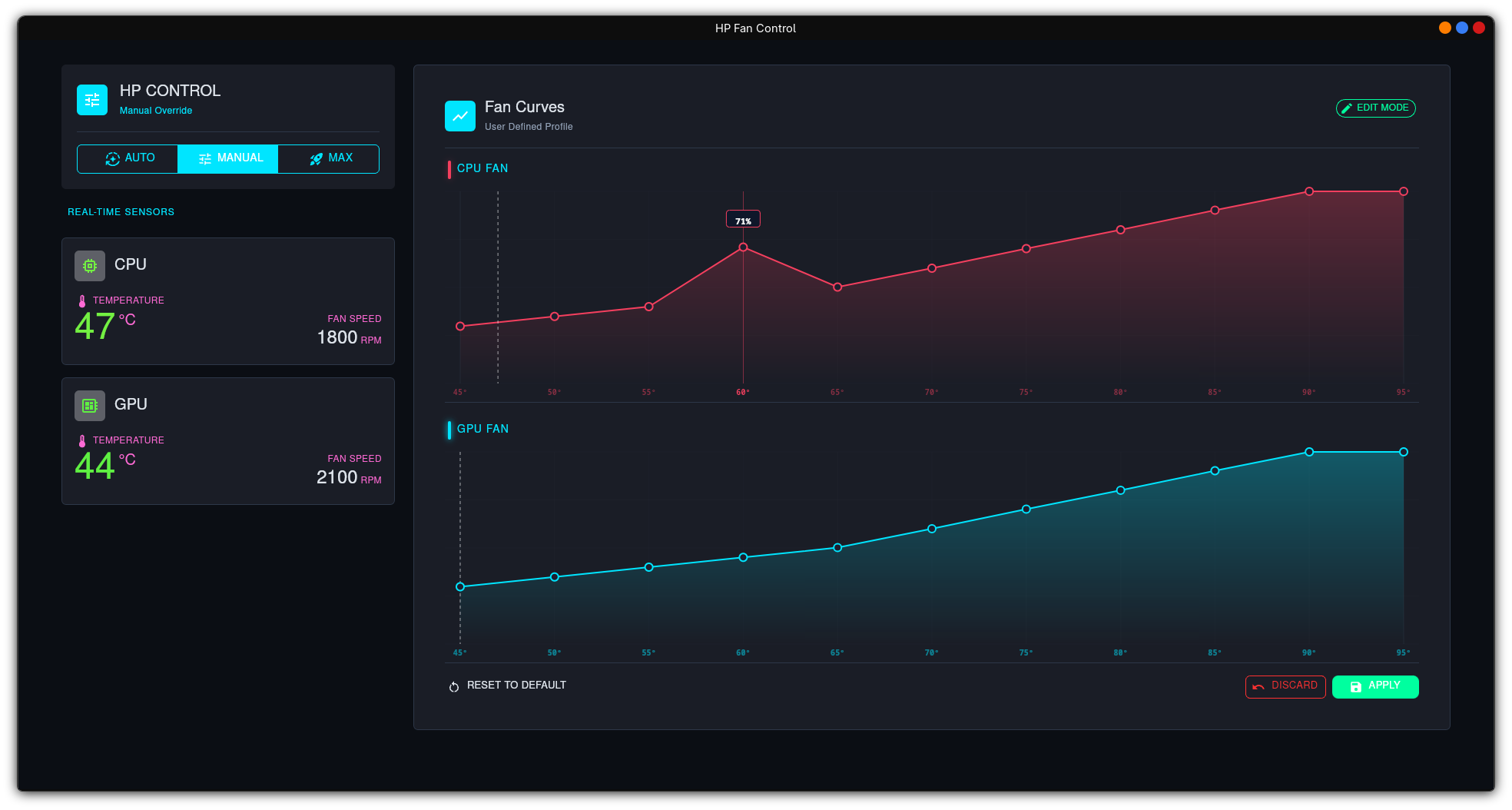Select CPU fan curve point at 90°
The height and width of the screenshot is (810, 1512).
point(1309,191)
